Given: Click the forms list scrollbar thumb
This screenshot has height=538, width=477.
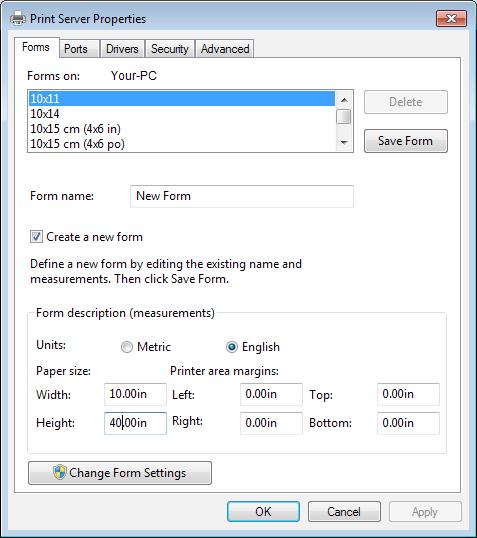Looking at the screenshot, I should coord(344,116).
